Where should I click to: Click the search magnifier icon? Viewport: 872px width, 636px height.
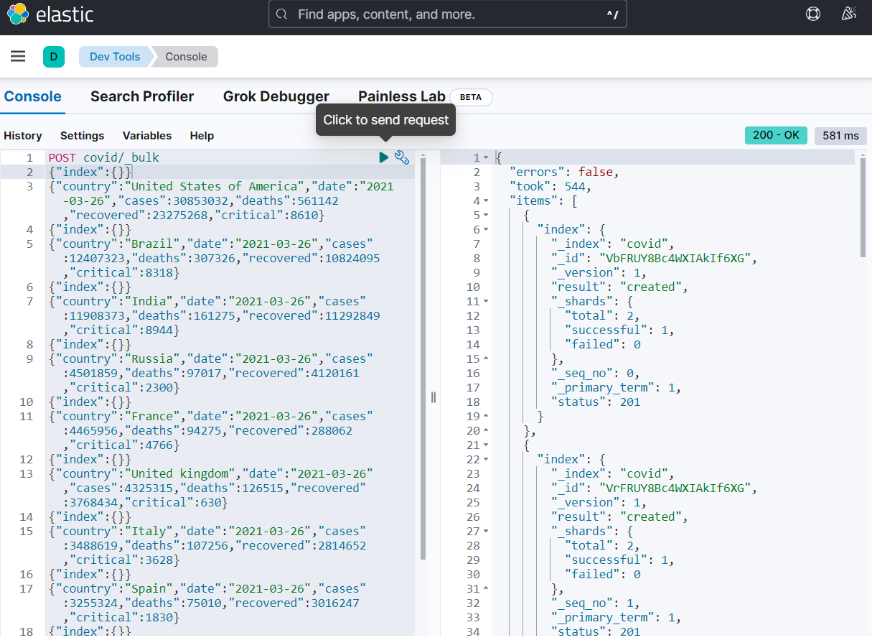(282, 14)
